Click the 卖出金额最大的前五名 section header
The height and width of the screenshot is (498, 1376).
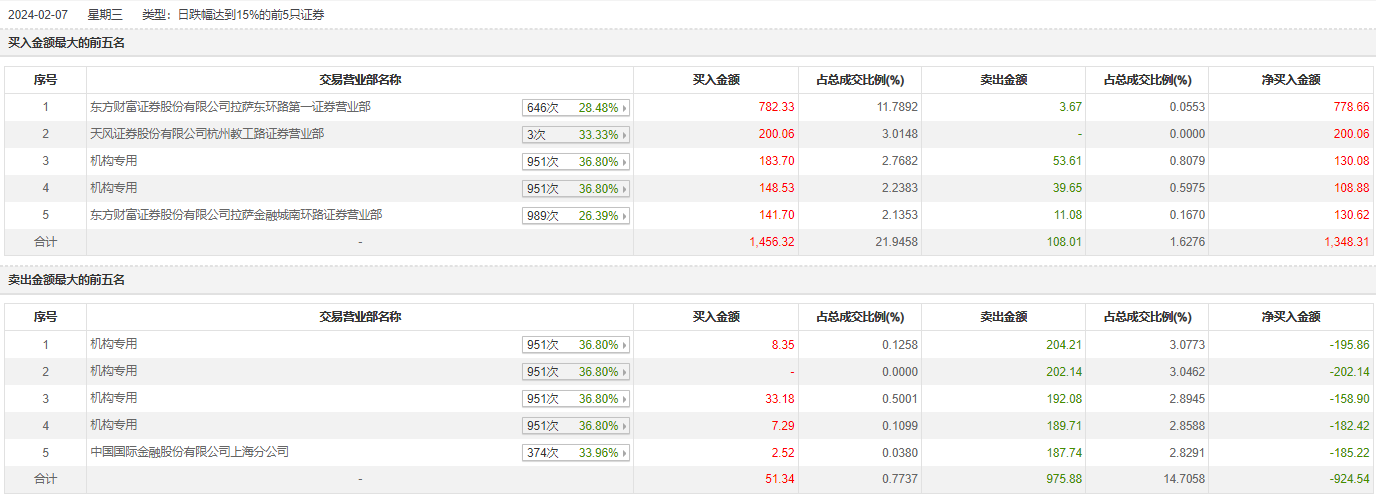click(66, 280)
